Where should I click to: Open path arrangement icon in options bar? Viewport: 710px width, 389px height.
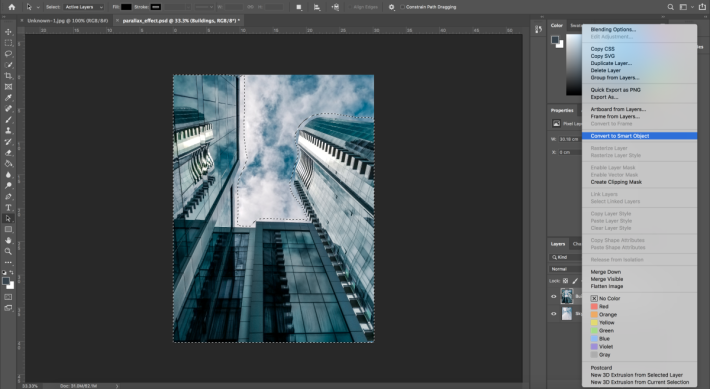click(335, 7)
